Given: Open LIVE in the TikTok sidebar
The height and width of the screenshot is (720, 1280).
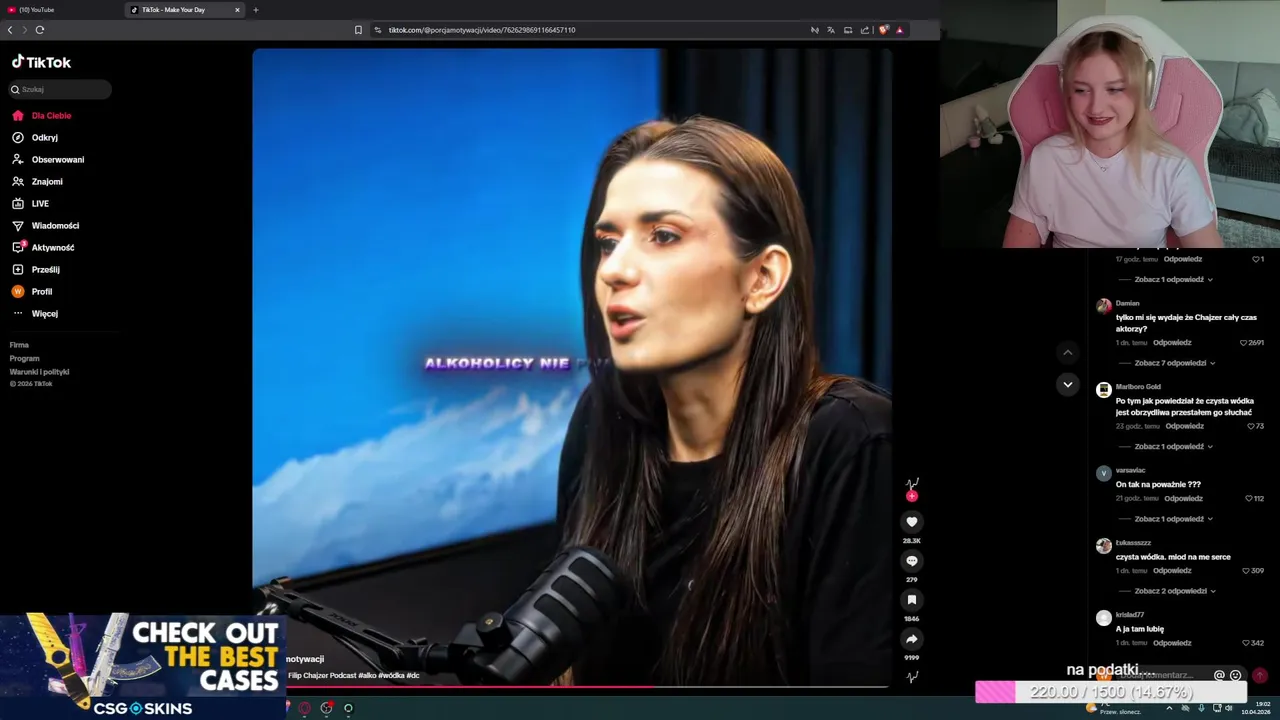Looking at the screenshot, I should point(30,204).
